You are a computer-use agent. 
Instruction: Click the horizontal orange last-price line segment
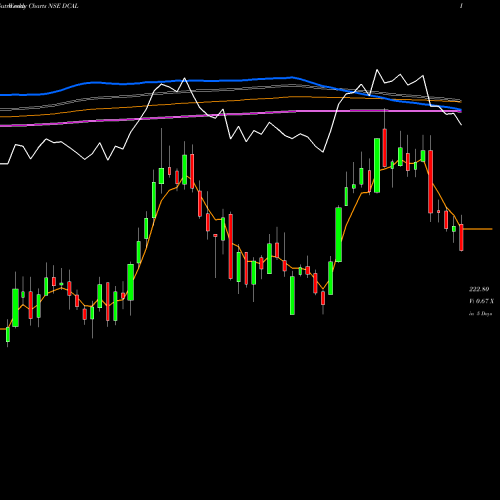(x=478, y=229)
